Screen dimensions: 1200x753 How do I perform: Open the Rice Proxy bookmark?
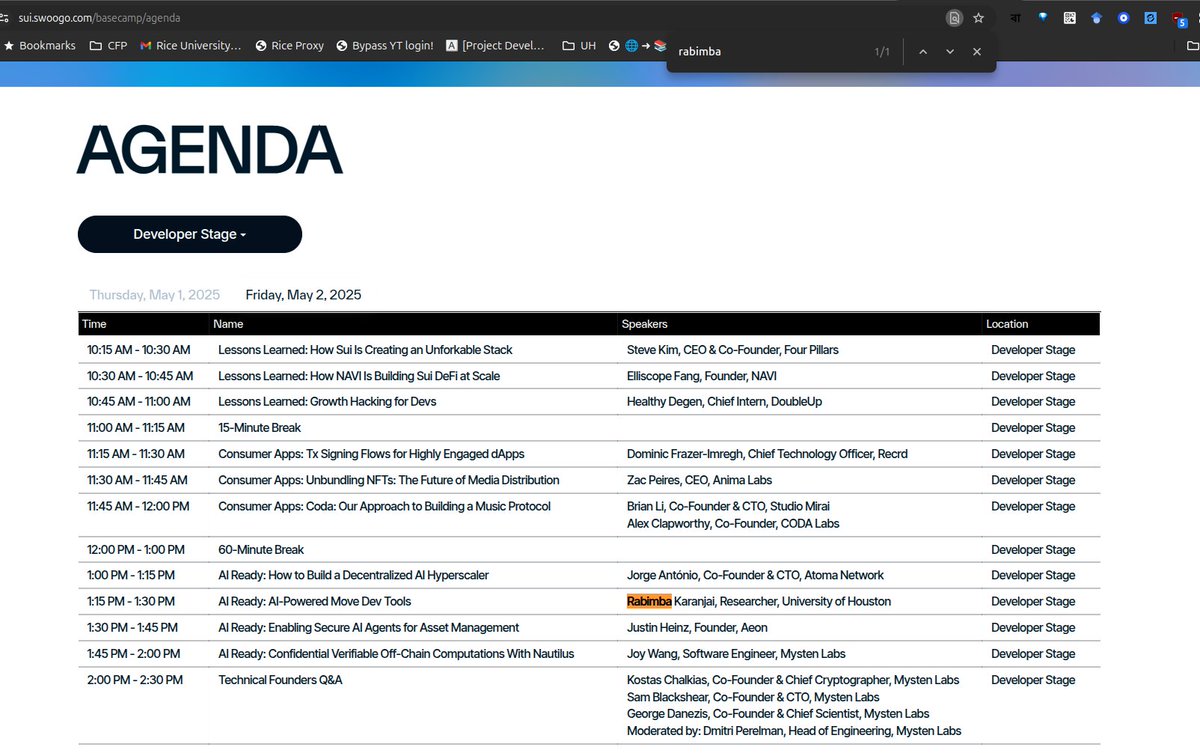(290, 46)
